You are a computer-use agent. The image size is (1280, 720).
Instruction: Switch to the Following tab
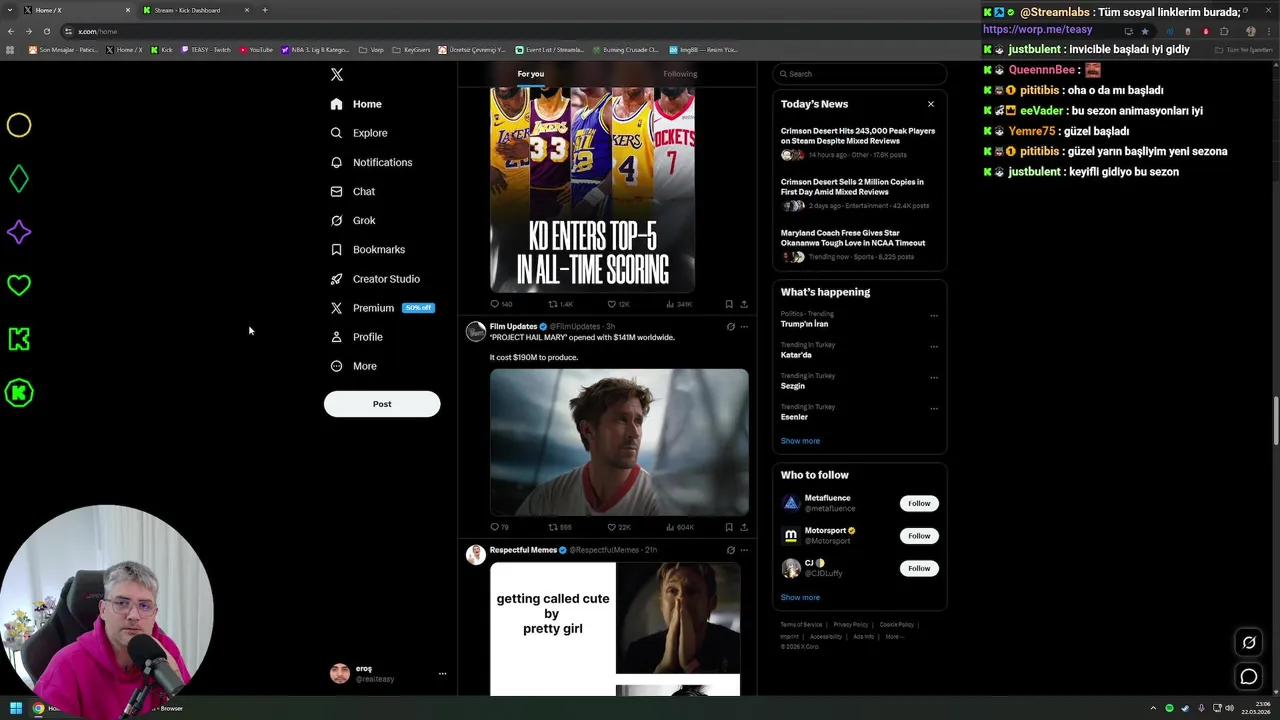pyautogui.click(x=680, y=74)
